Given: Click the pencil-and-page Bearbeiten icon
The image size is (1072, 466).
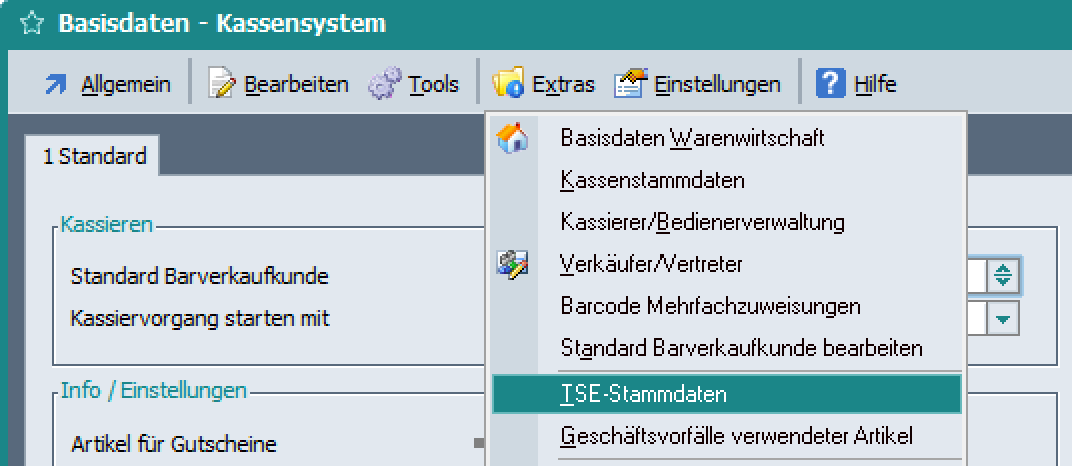Looking at the screenshot, I should (222, 85).
